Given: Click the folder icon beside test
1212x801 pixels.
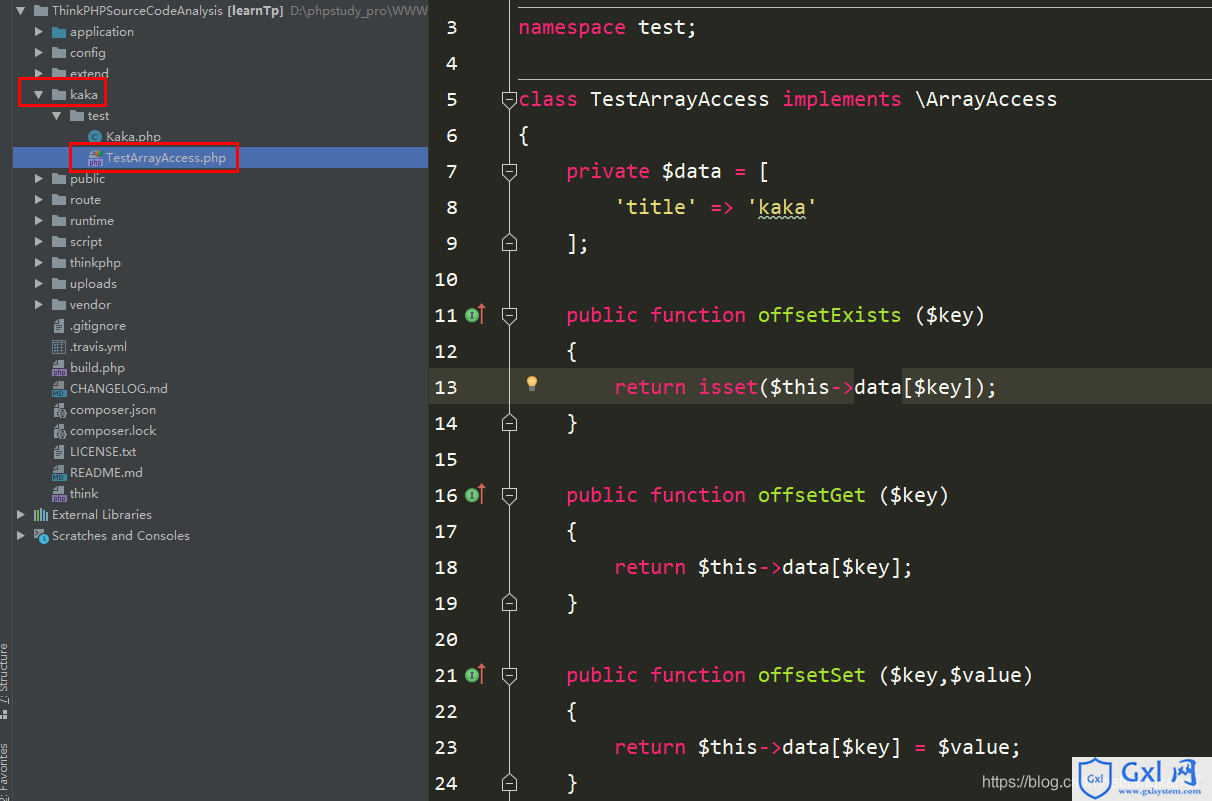Looking at the screenshot, I should pyautogui.click(x=77, y=116).
